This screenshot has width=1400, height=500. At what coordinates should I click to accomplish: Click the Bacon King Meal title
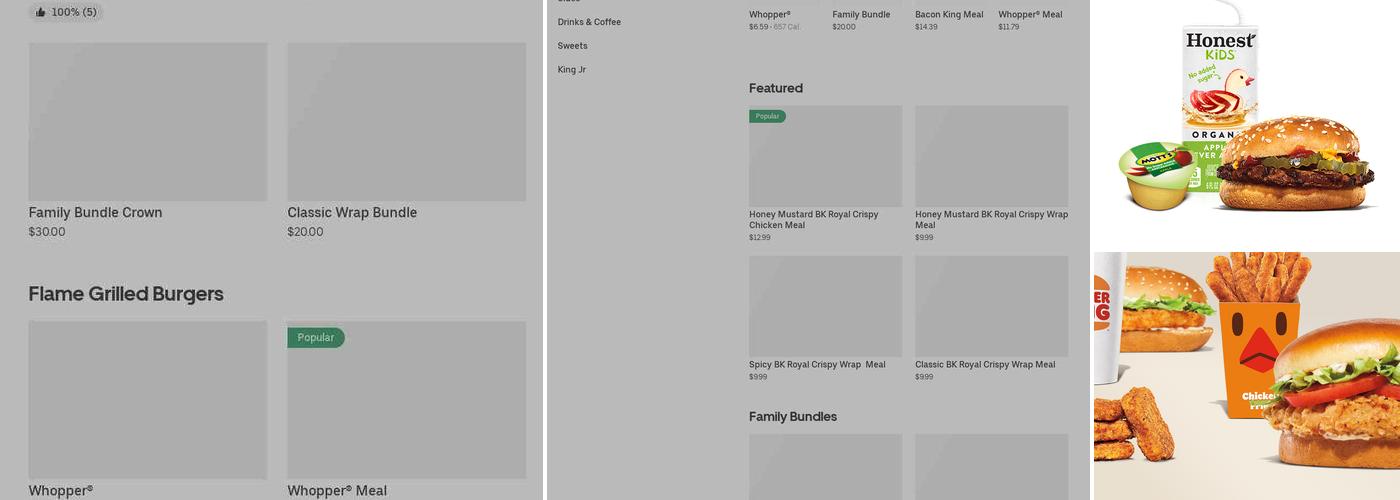[x=949, y=15]
